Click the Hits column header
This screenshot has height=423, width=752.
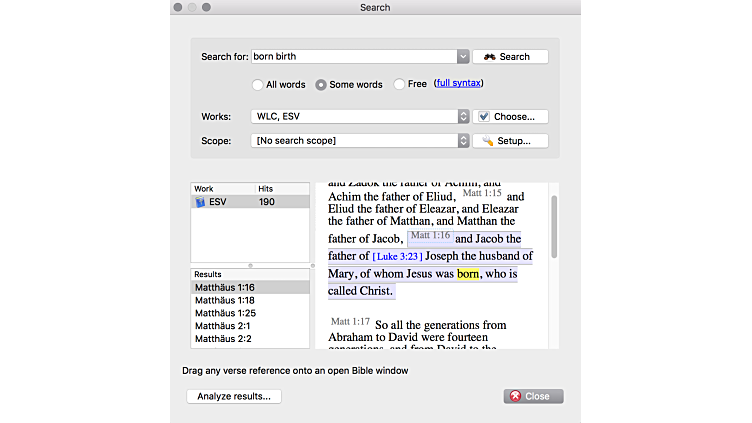click(266, 188)
